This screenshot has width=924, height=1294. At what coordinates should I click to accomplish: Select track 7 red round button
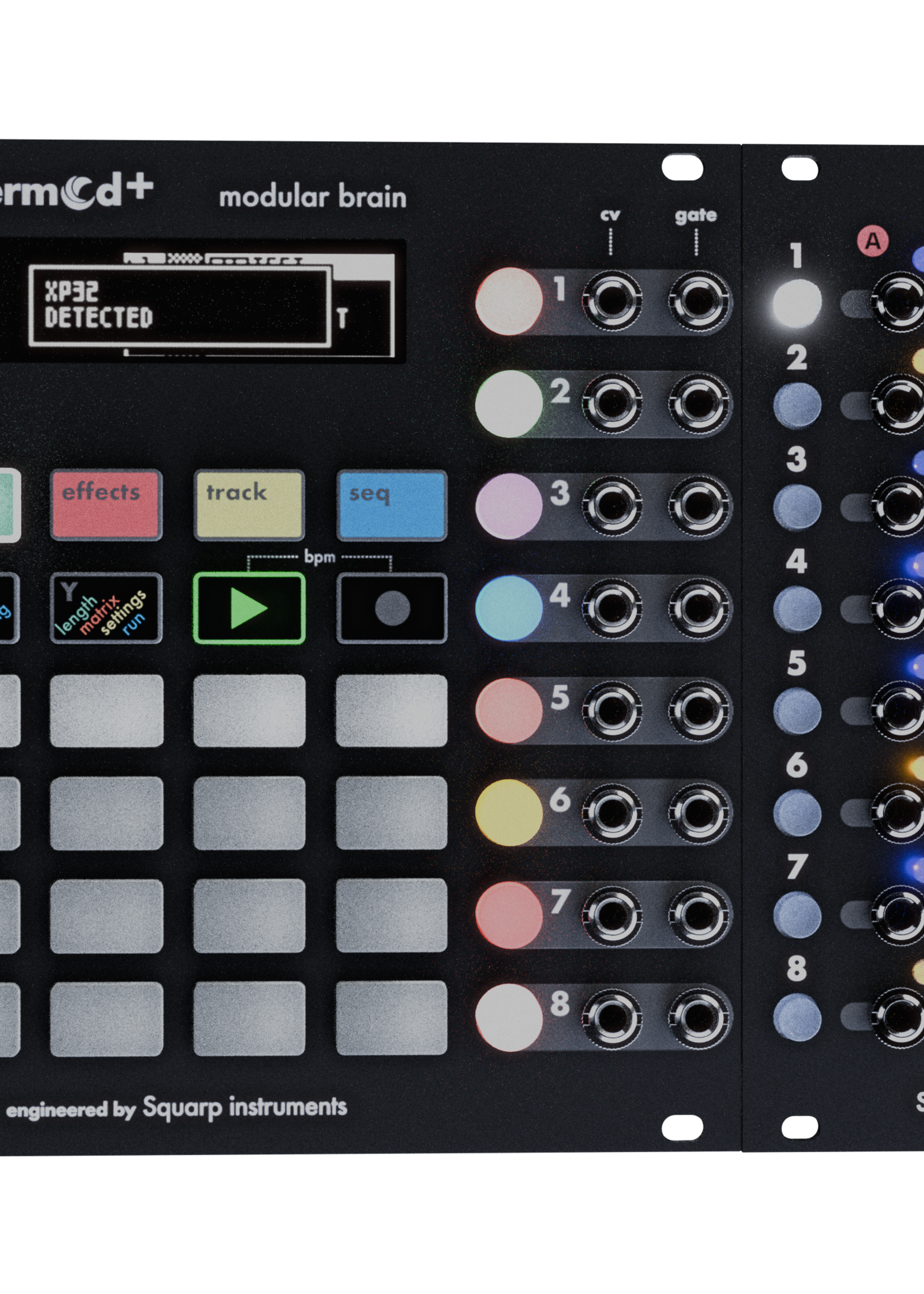click(x=508, y=915)
